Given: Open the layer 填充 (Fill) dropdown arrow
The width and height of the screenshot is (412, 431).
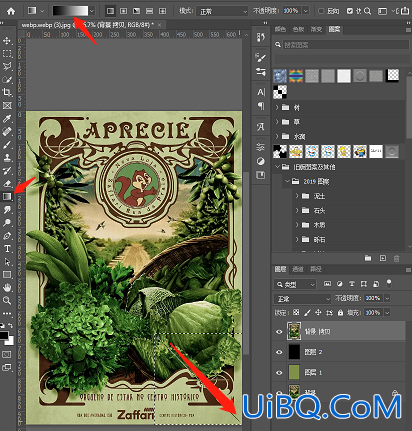Looking at the screenshot, I should point(387,313).
